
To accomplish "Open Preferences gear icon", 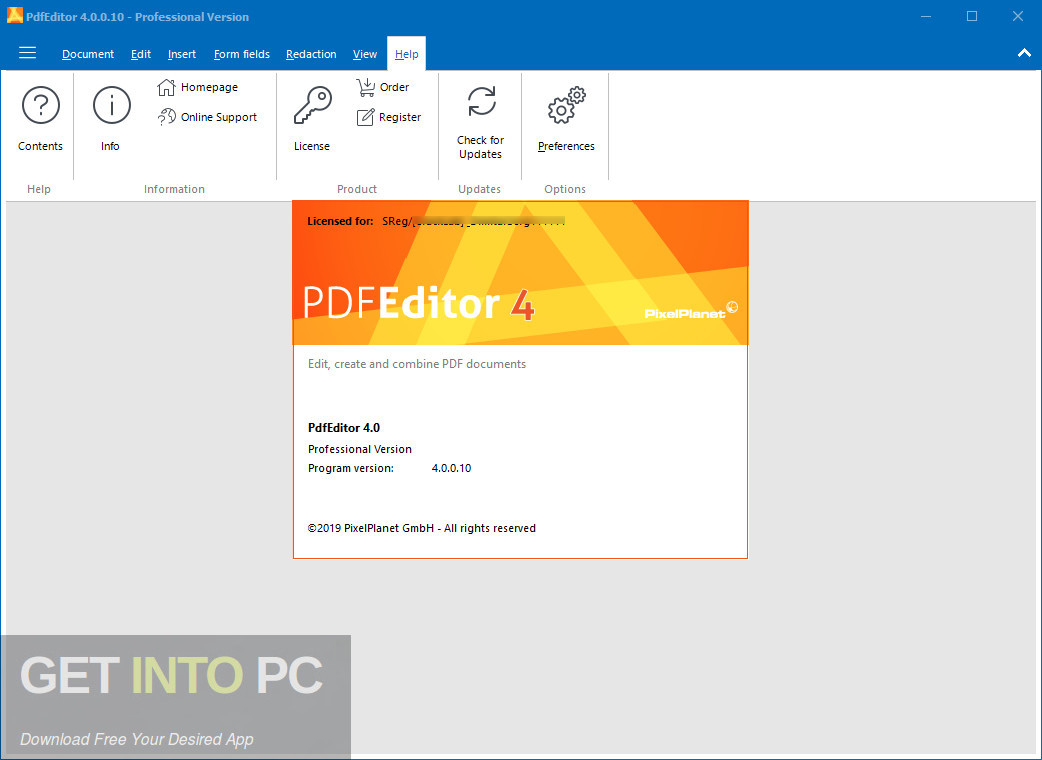I will tap(566, 106).
